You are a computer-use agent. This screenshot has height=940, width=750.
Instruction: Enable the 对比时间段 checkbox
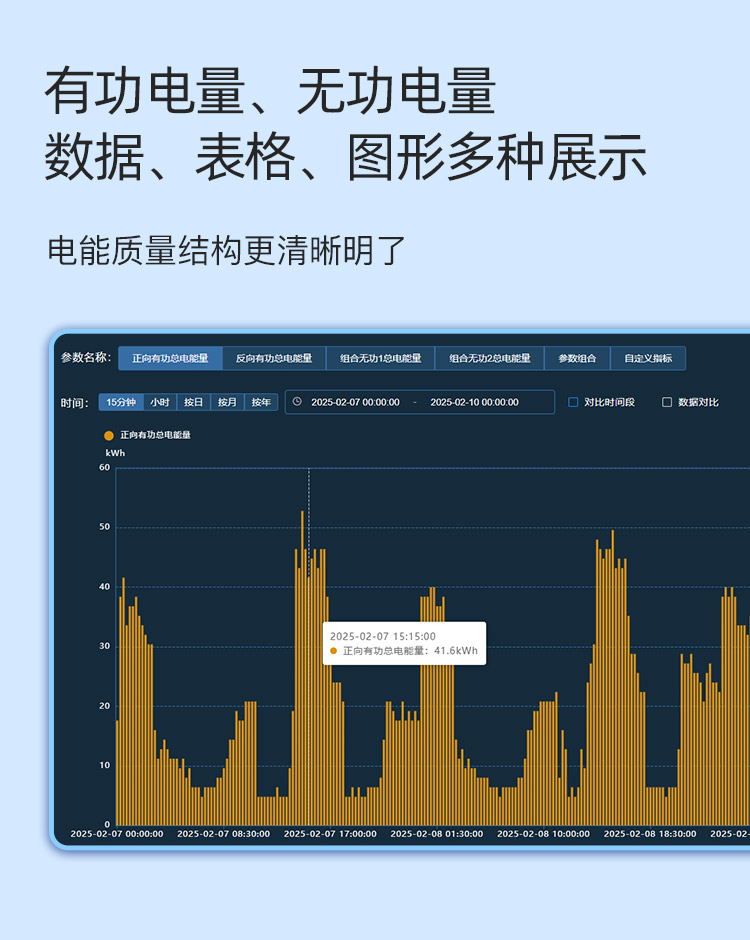(x=574, y=402)
